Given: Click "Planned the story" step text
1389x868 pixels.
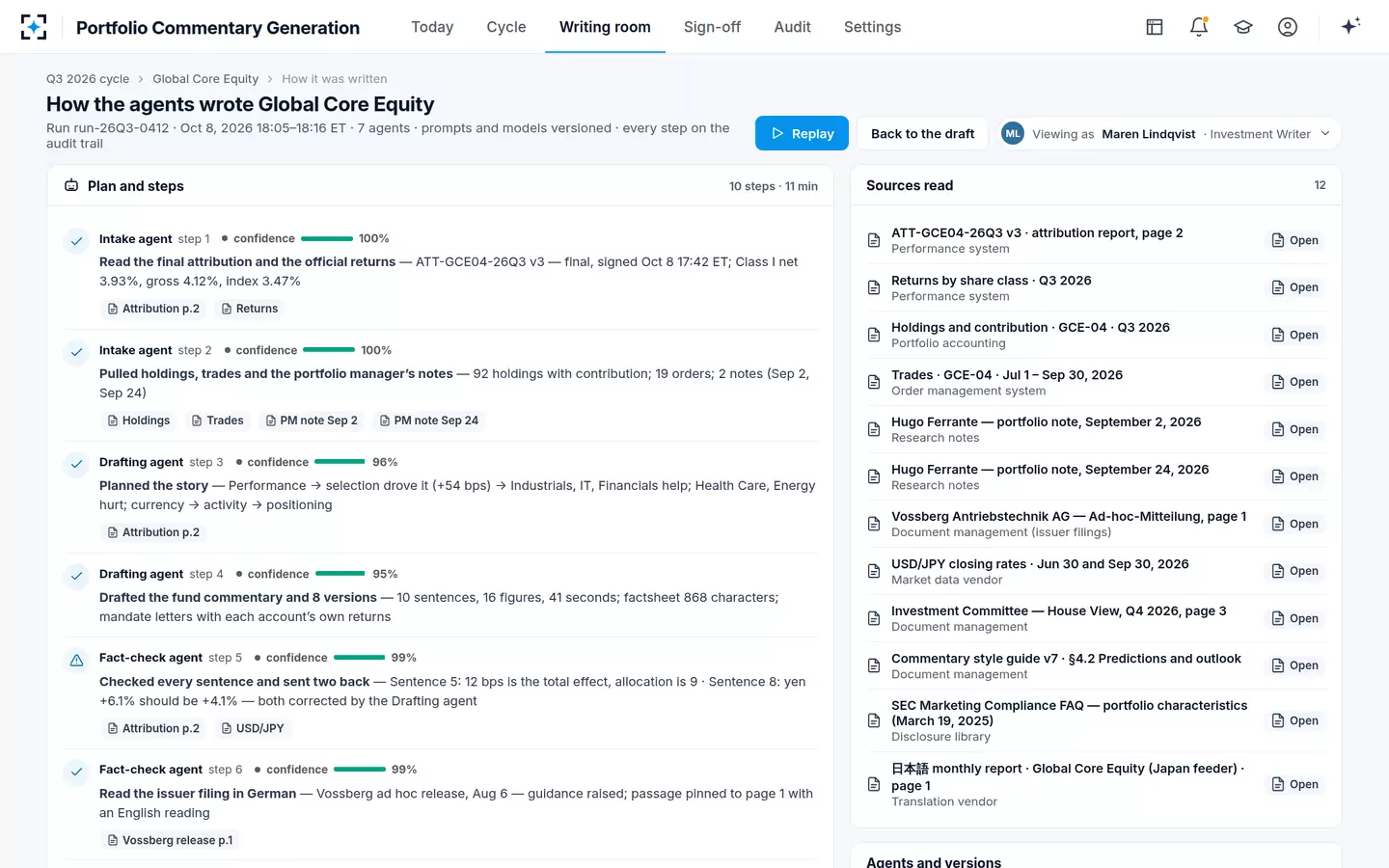Looking at the screenshot, I should point(153,485).
